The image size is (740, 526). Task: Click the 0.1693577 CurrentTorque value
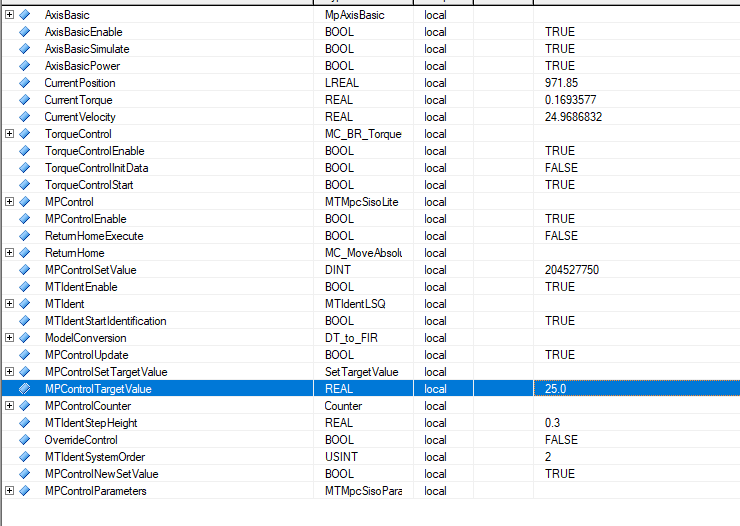pyautogui.click(x=570, y=100)
